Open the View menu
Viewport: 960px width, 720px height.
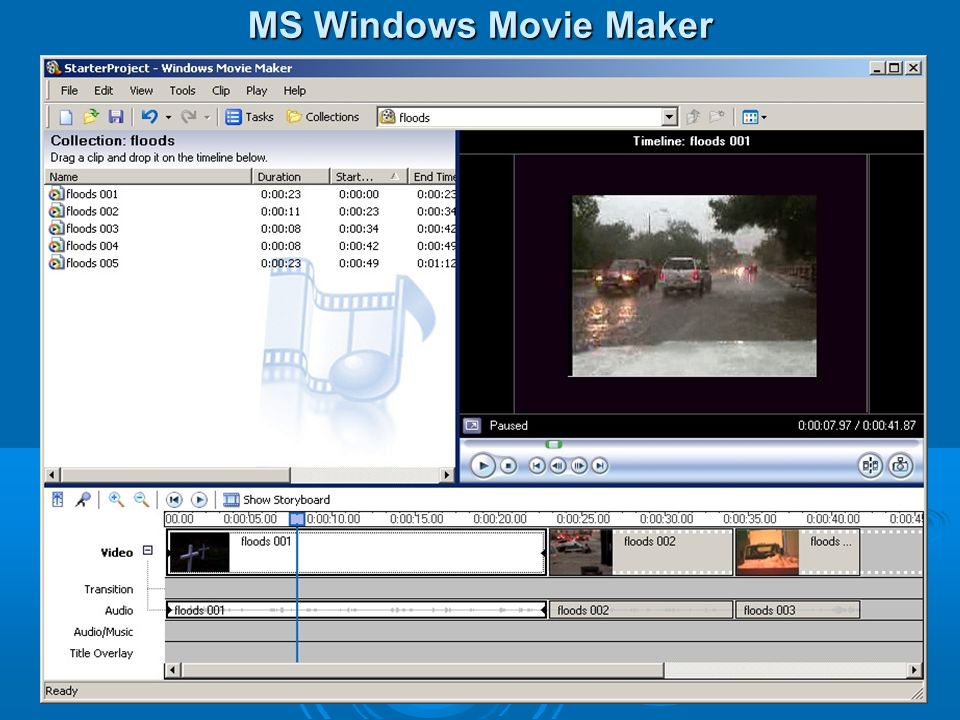click(141, 91)
